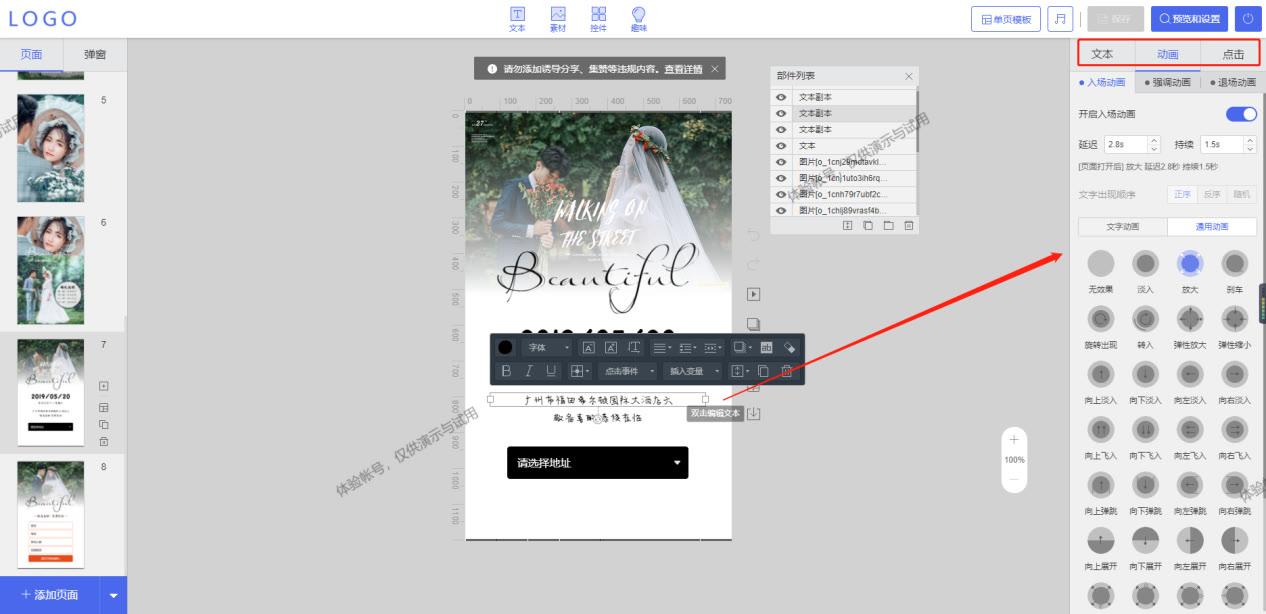
Task: Click the black text color swatch
Action: click(505, 347)
